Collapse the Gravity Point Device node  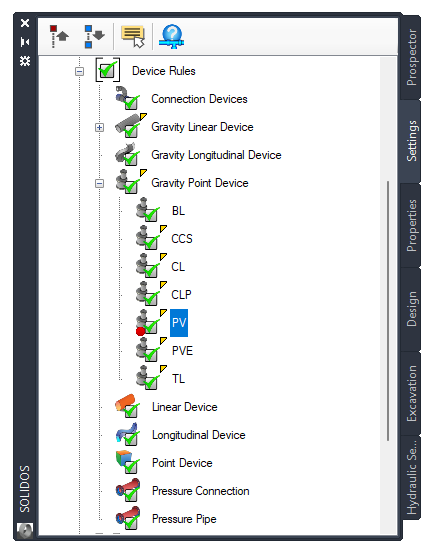(x=100, y=184)
